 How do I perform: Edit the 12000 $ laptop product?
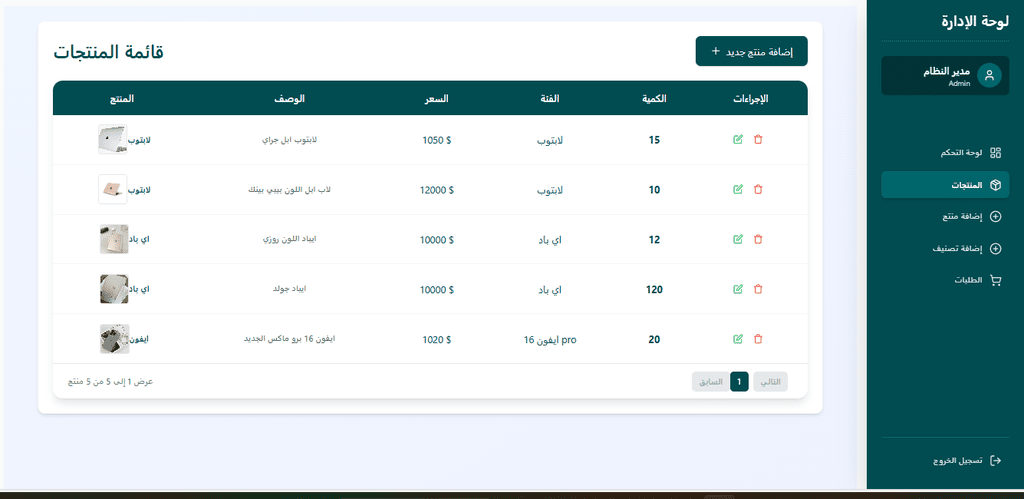click(738, 189)
